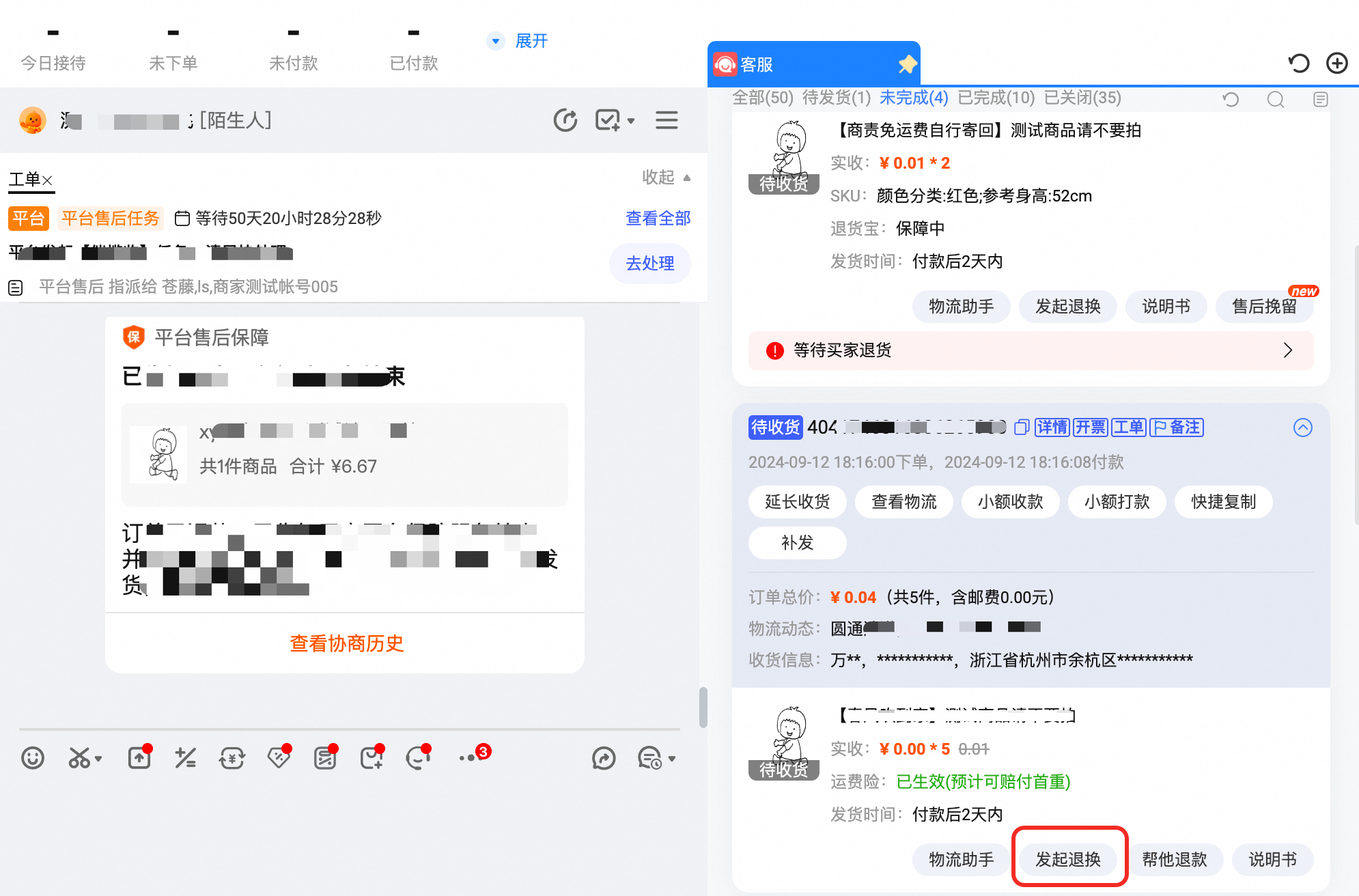The width and height of the screenshot is (1359, 896).
Task: Click the chat smile bubble icon
Action: tap(418, 758)
